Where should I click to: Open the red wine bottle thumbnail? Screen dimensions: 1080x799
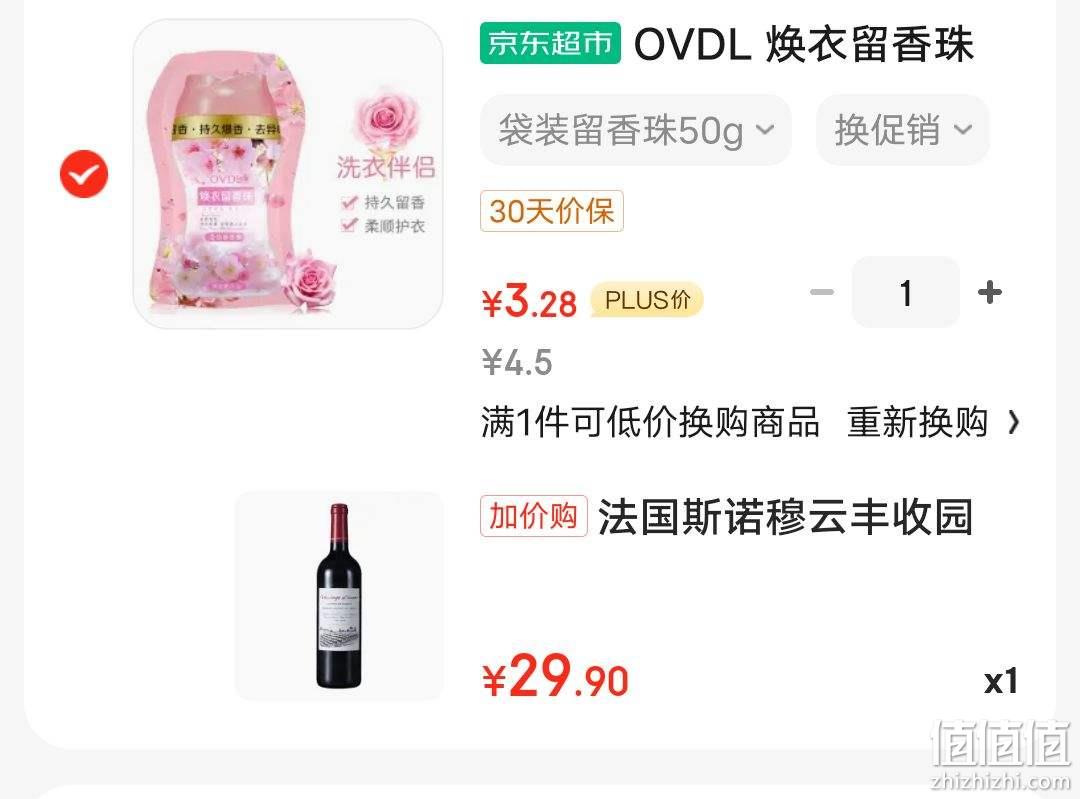(x=340, y=596)
